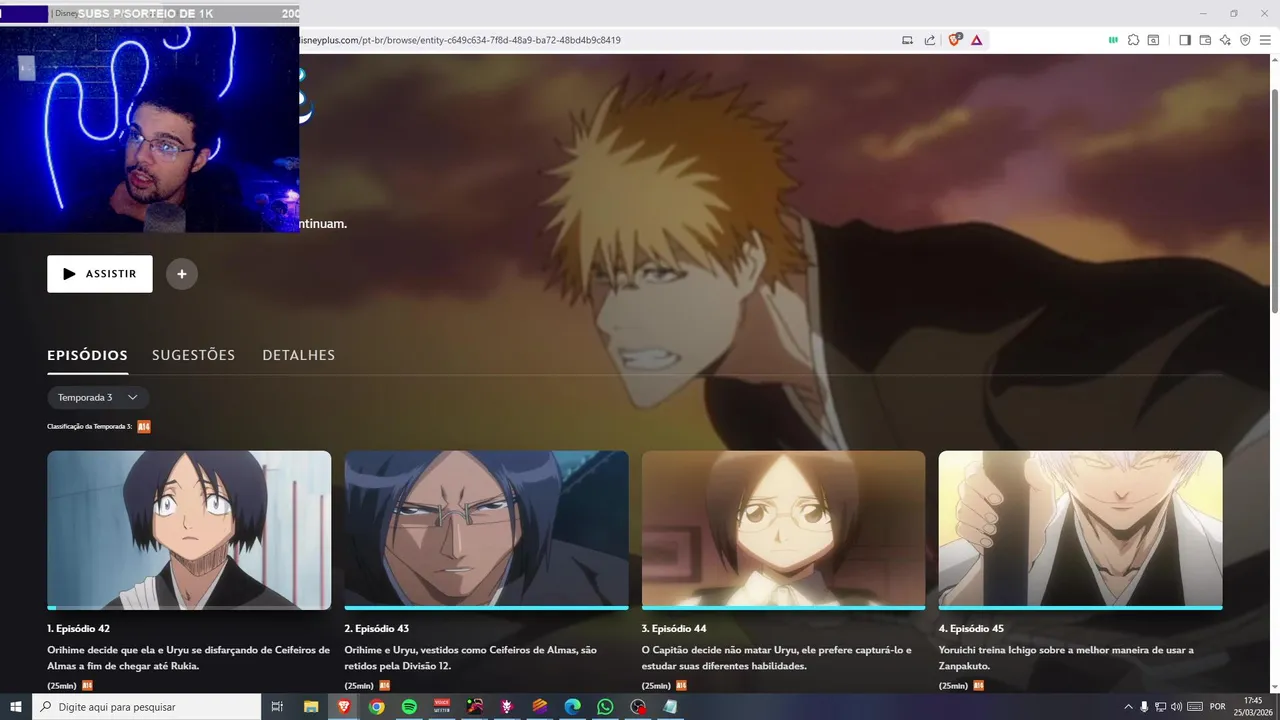Click the microphone tray icon
This screenshot has height=720, width=1280.
[x=1145, y=707]
